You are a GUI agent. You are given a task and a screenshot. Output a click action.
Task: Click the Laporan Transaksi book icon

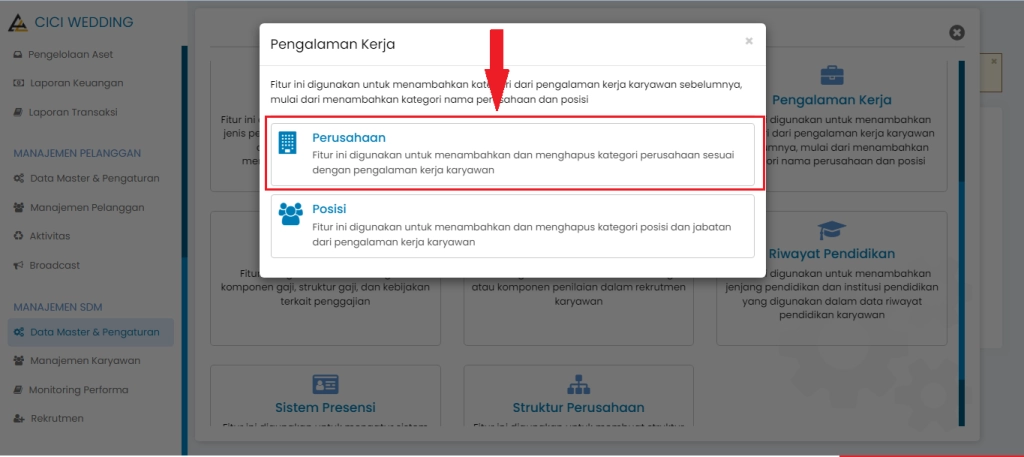[18, 112]
